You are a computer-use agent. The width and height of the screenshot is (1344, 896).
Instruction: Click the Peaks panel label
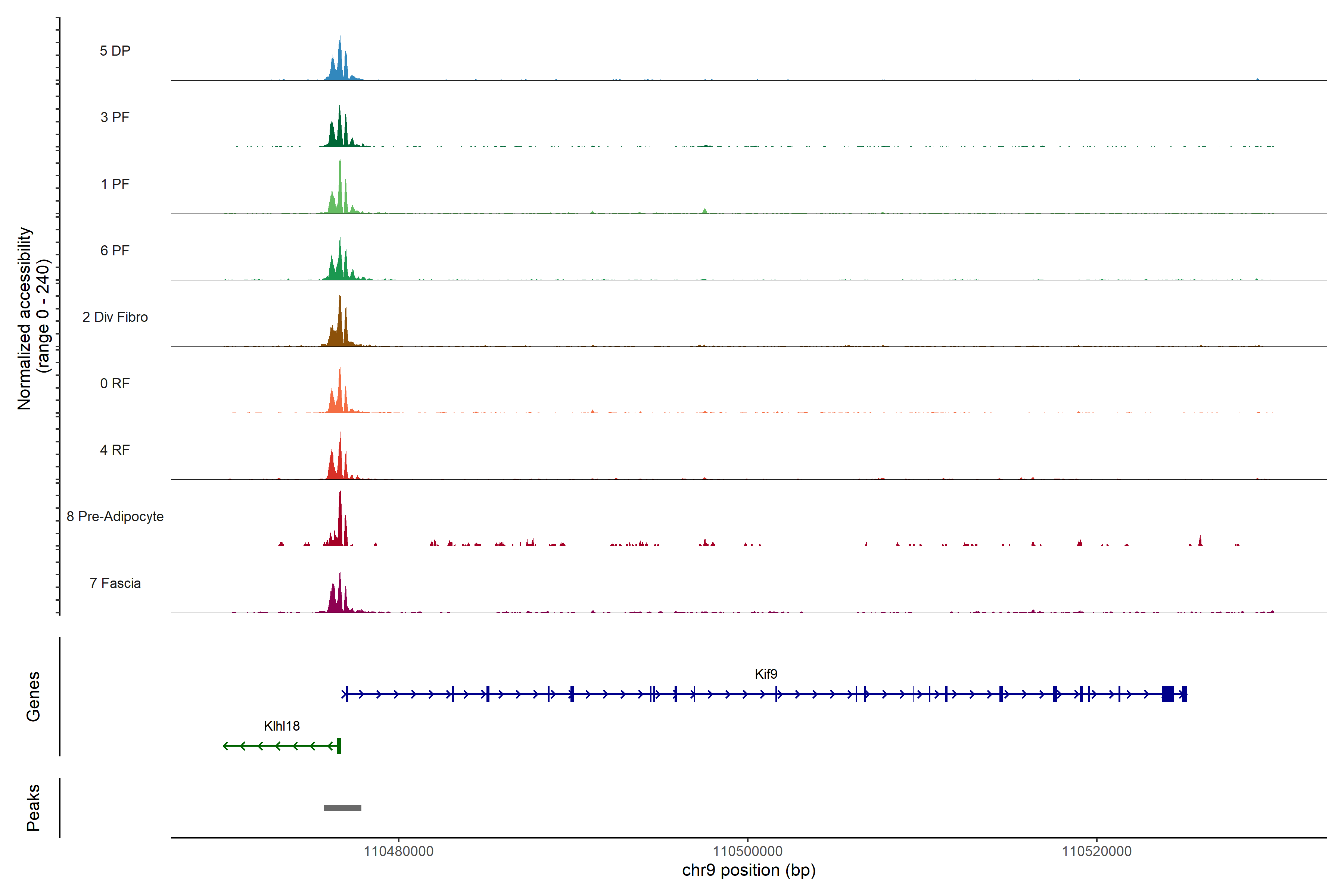33,808
